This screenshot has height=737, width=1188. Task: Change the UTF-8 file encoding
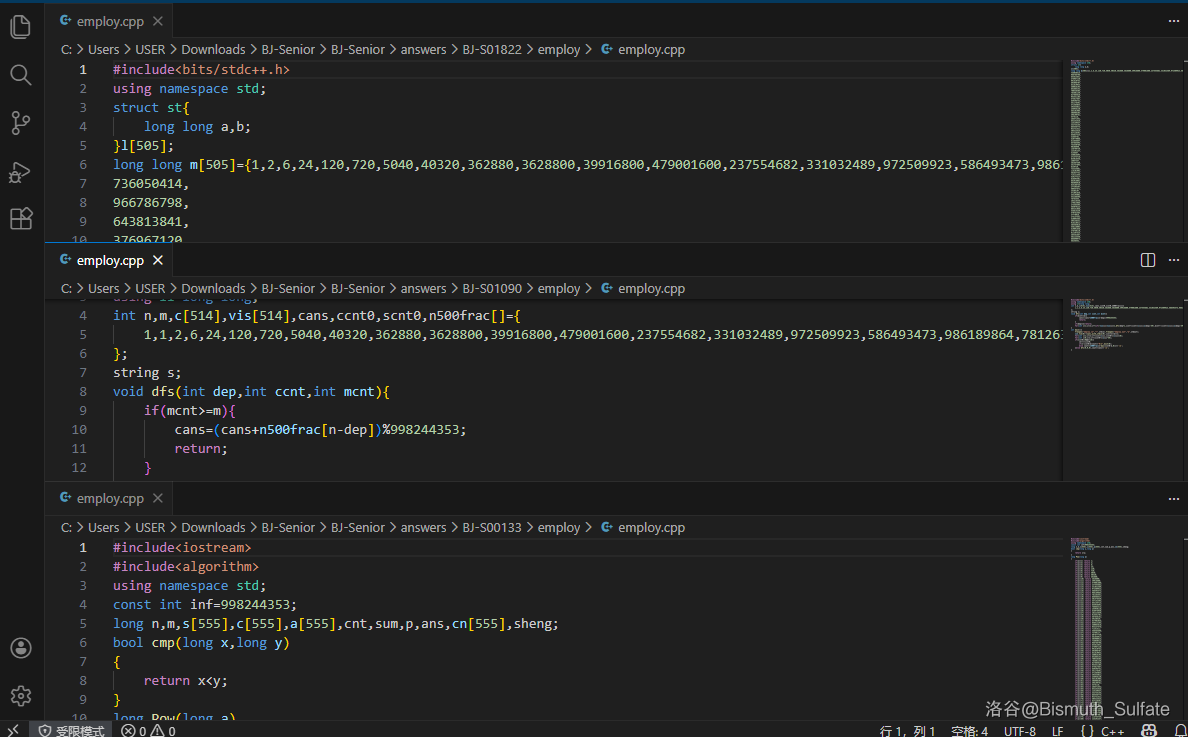[1019, 730]
